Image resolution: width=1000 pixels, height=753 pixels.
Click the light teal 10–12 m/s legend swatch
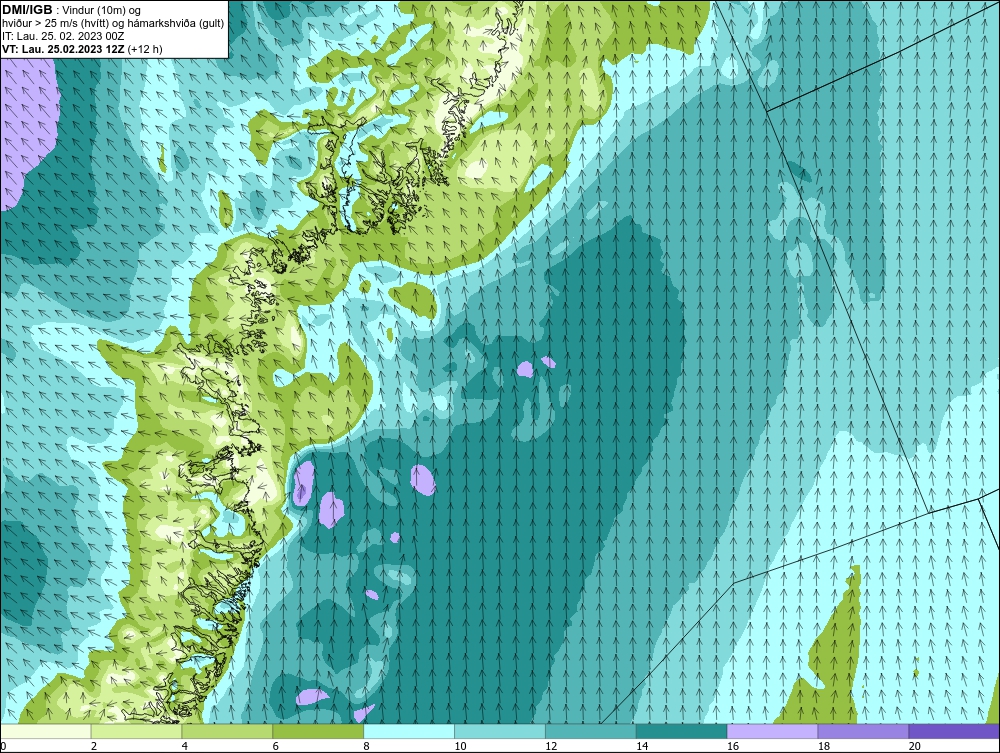[500, 731]
